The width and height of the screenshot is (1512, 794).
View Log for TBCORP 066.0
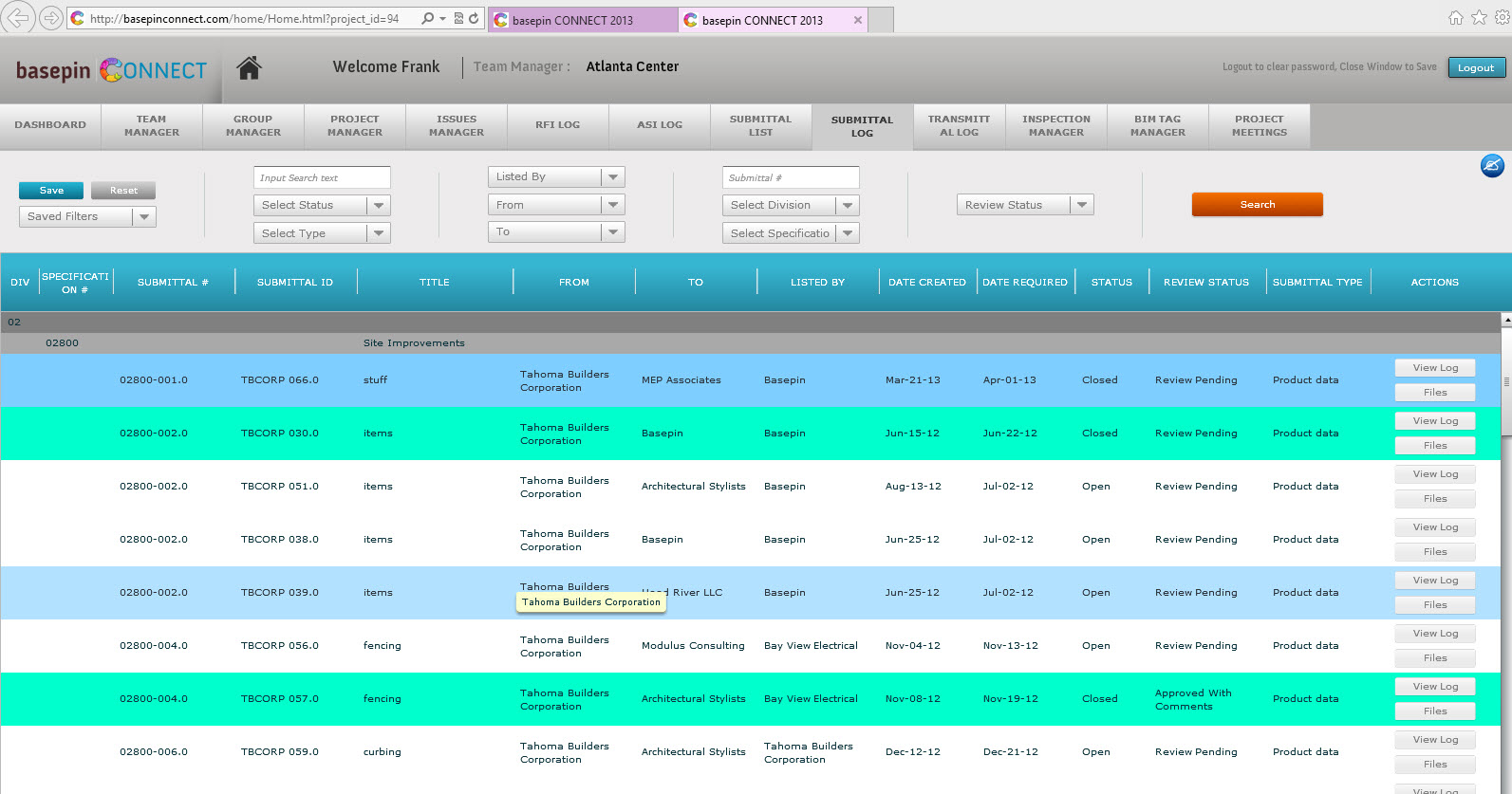[1435, 368]
